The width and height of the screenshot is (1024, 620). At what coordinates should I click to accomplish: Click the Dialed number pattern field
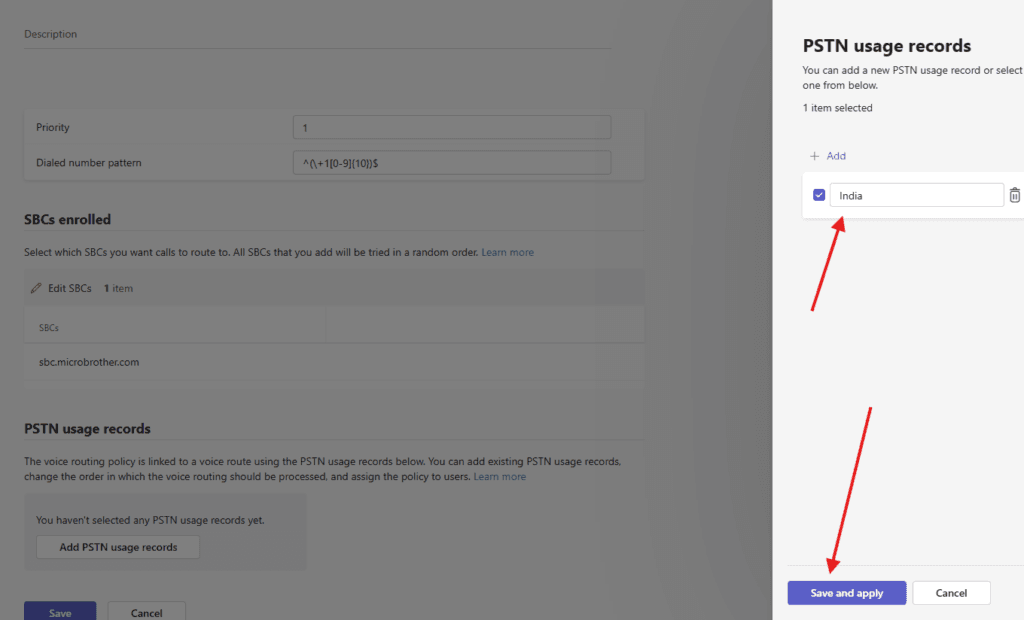[451, 163]
